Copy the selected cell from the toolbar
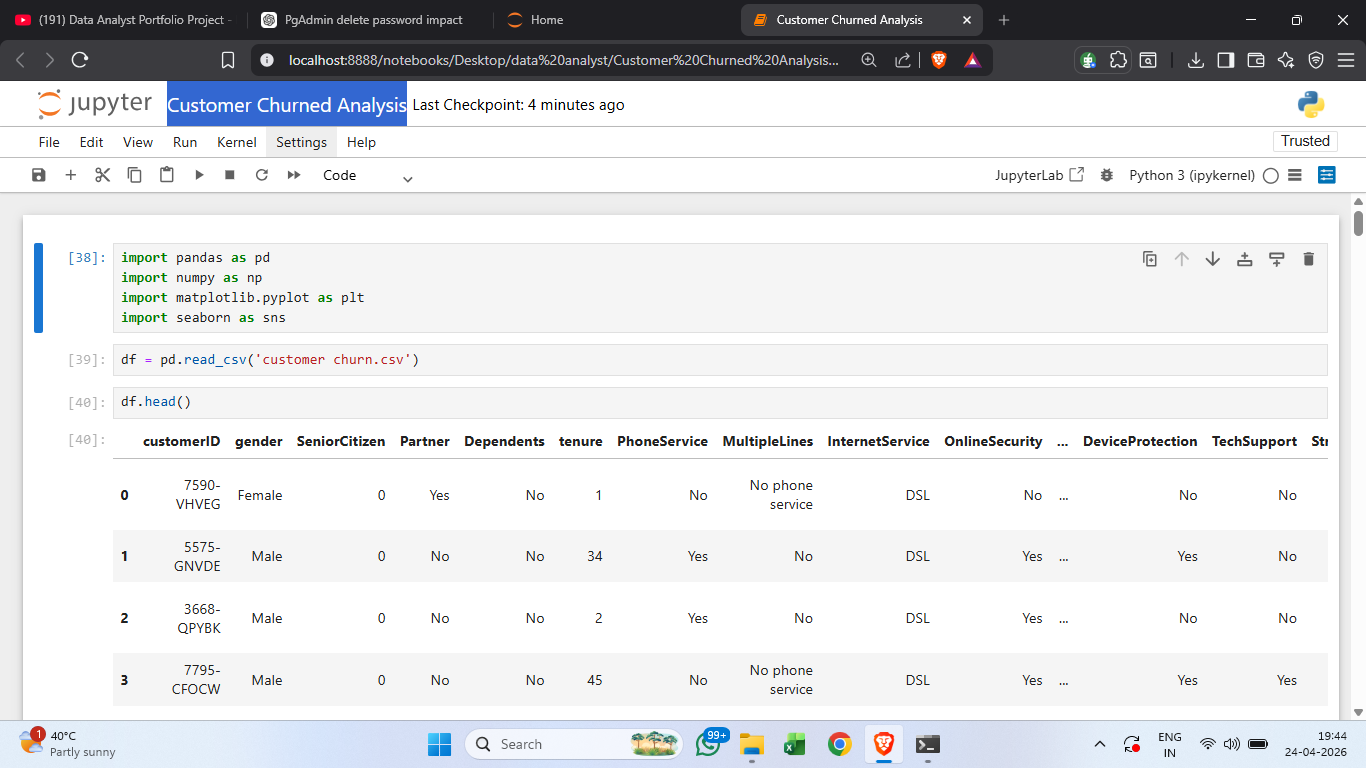The image size is (1366, 768). tap(134, 175)
